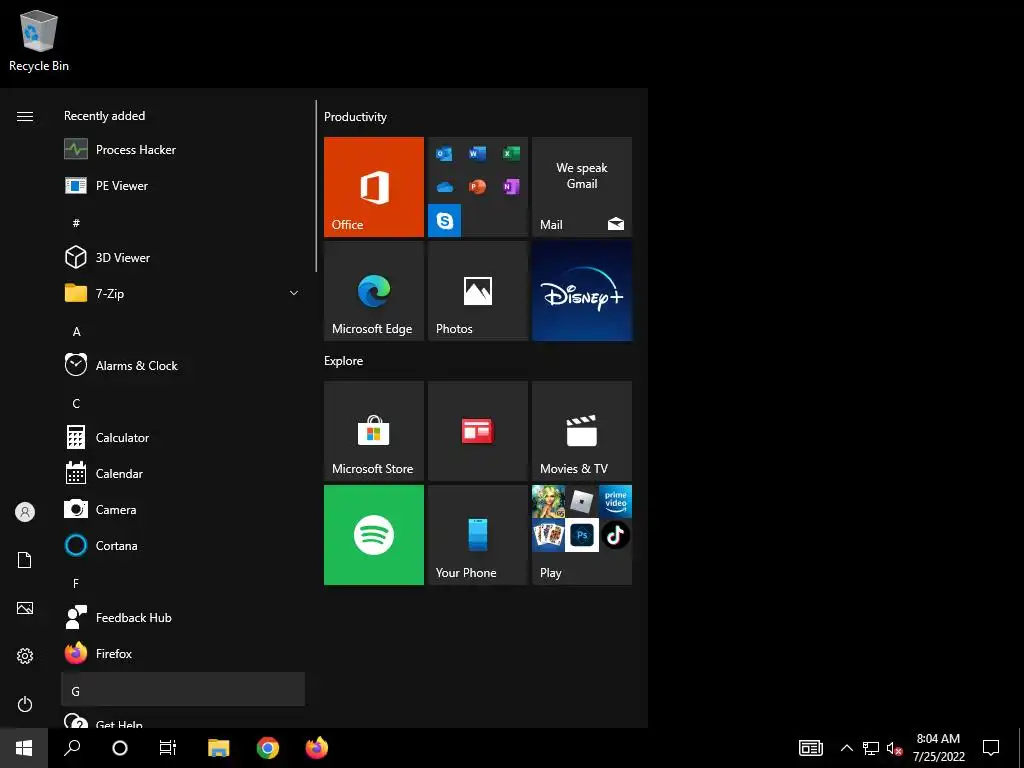Launch Calculator from app list
The image size is (1024, 768).
pos(183,437)
